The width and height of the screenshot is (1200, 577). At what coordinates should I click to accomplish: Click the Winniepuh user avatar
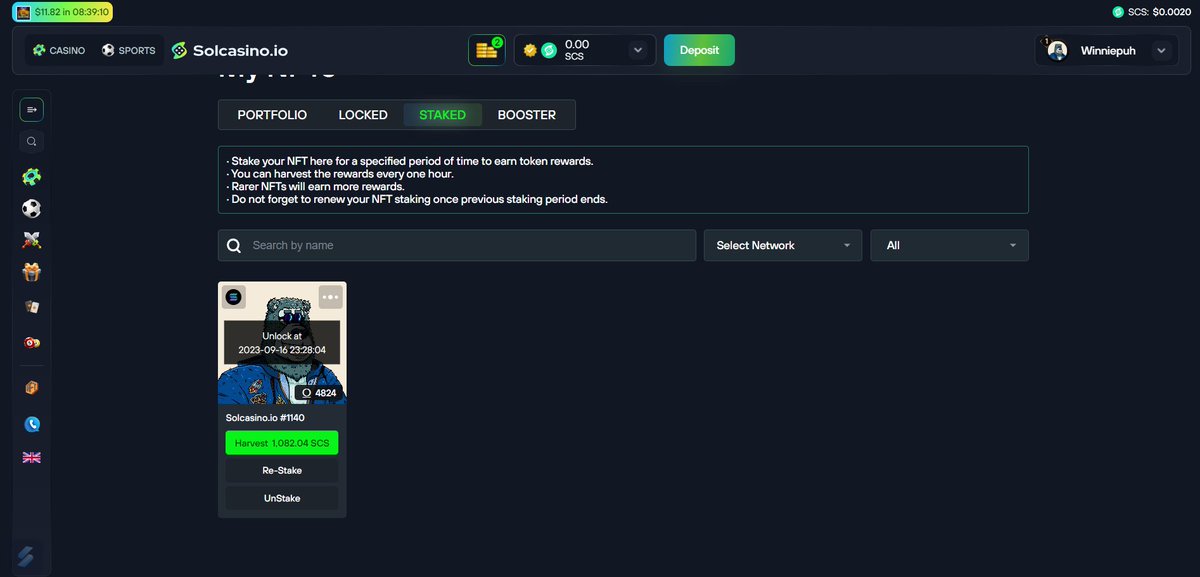click(x=1057, y=50)
